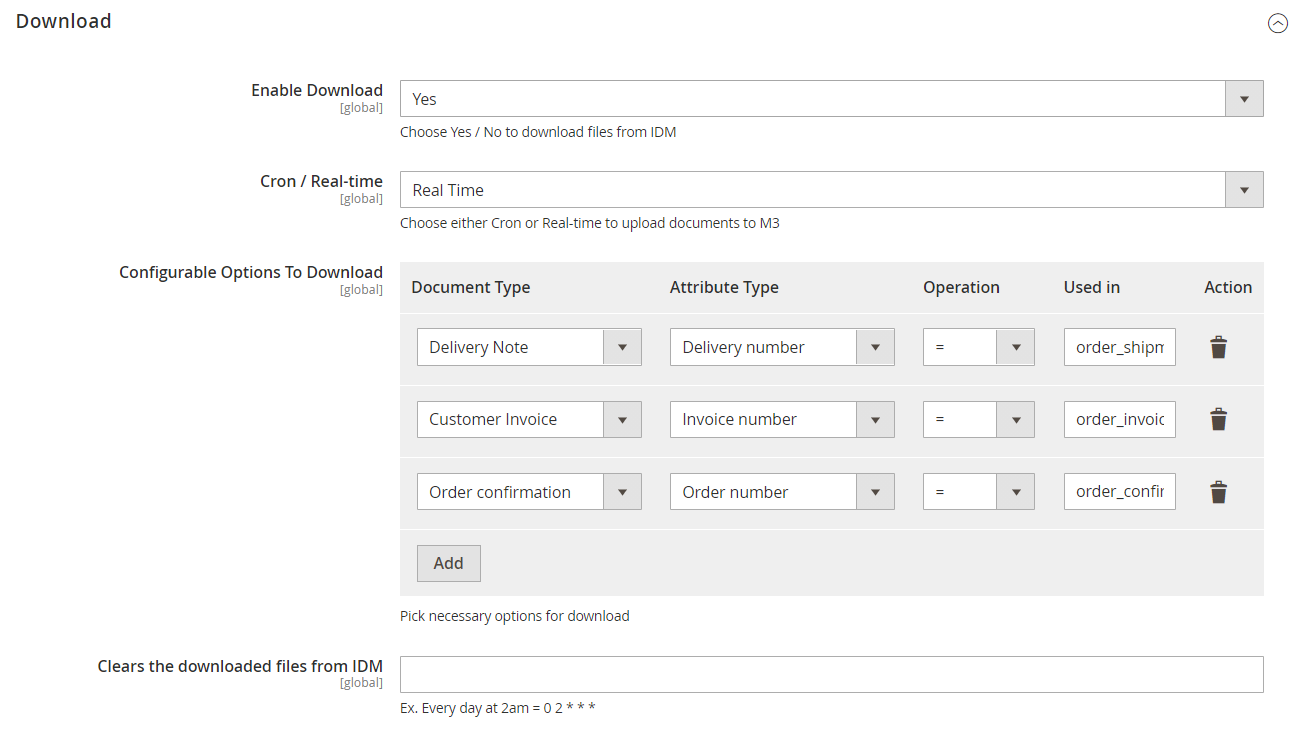Open the Delivery Note document type dropdown
This screenshot has width=1314, height=729.
(529, 347)
